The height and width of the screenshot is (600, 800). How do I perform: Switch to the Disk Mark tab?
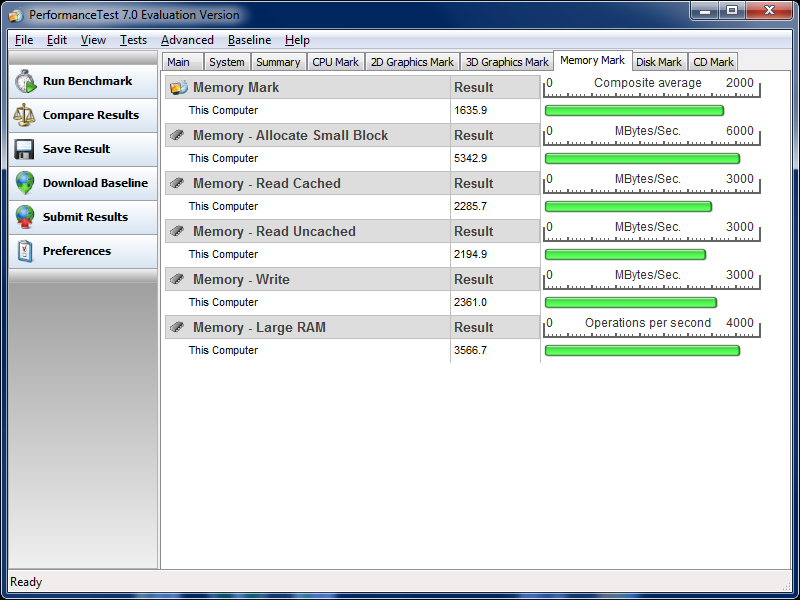tap(659, 62)
